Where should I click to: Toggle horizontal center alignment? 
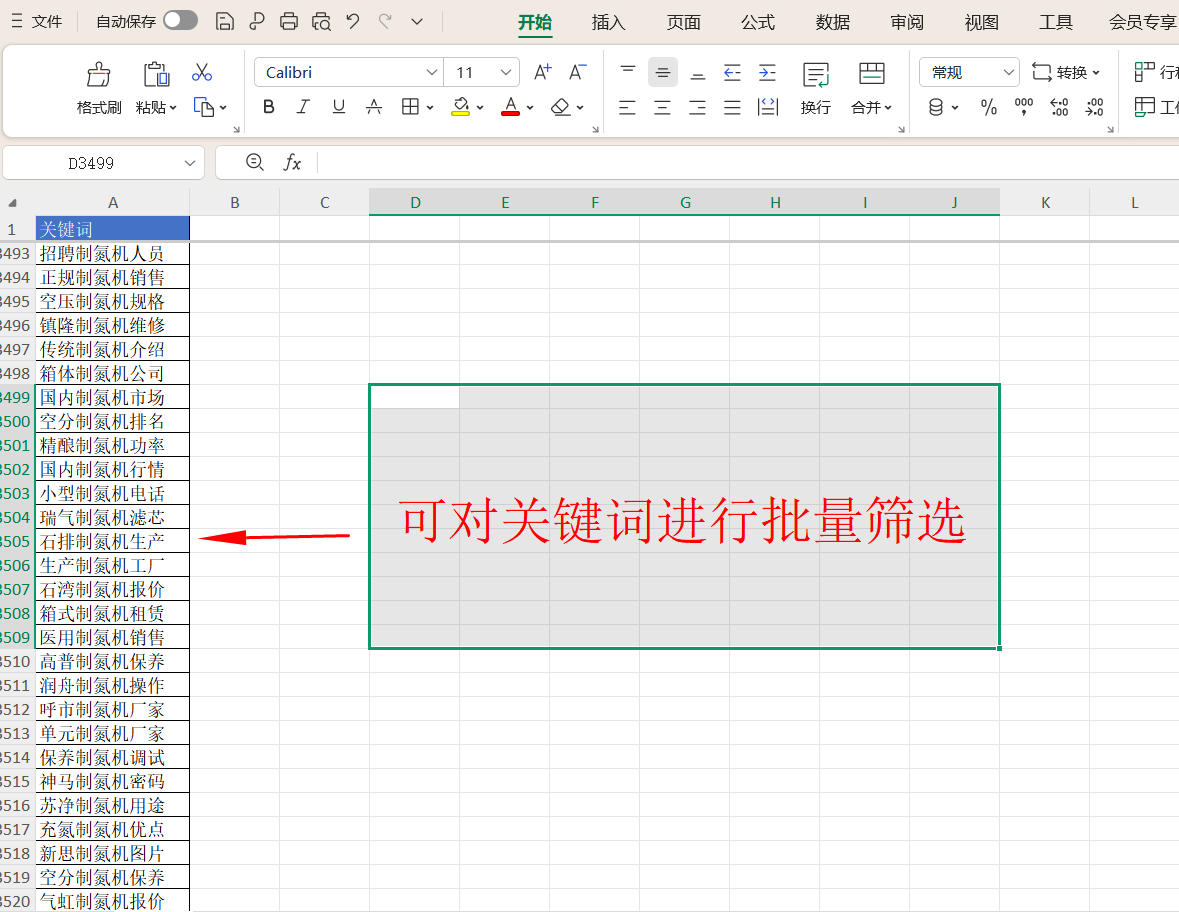click(662, 107)
